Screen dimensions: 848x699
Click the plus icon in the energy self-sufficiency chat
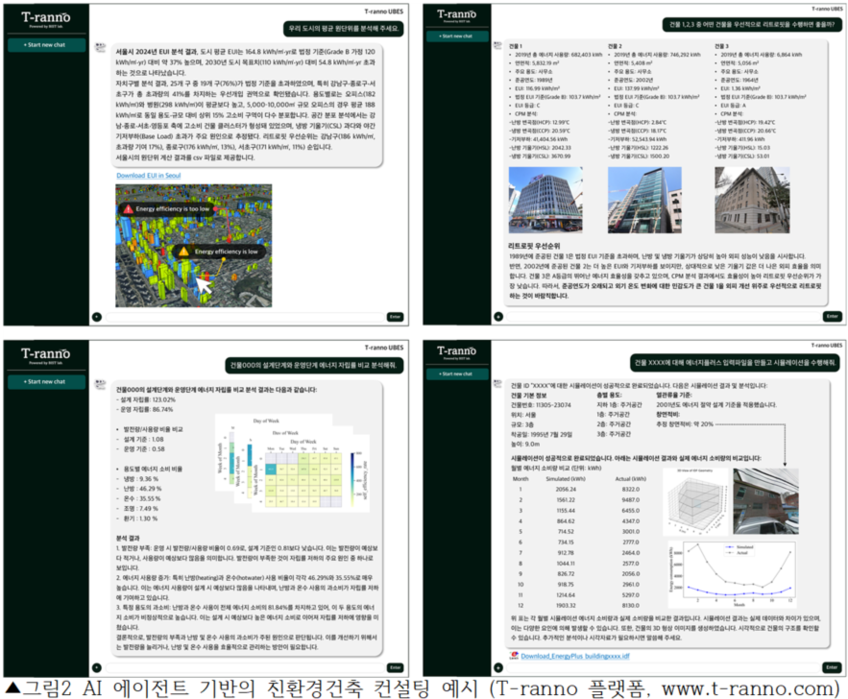pos(97,668)
